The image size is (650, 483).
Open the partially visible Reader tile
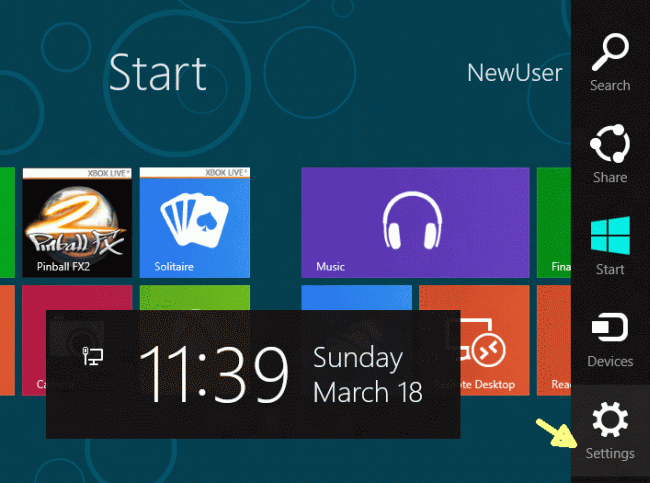point(554,340)
